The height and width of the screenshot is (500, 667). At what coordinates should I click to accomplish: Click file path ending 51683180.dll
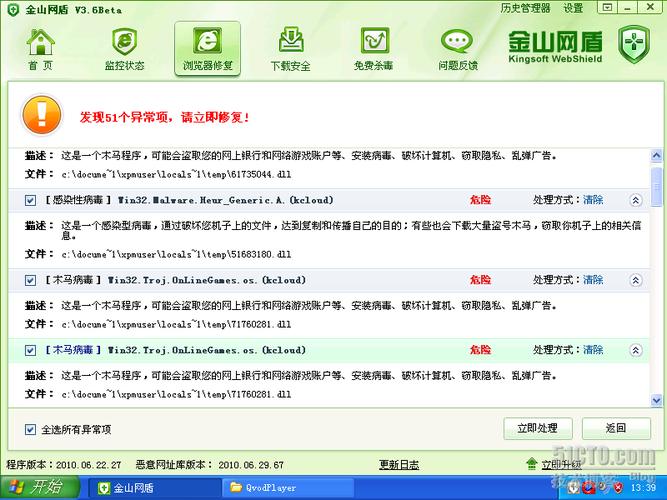[x=176, y=254]
